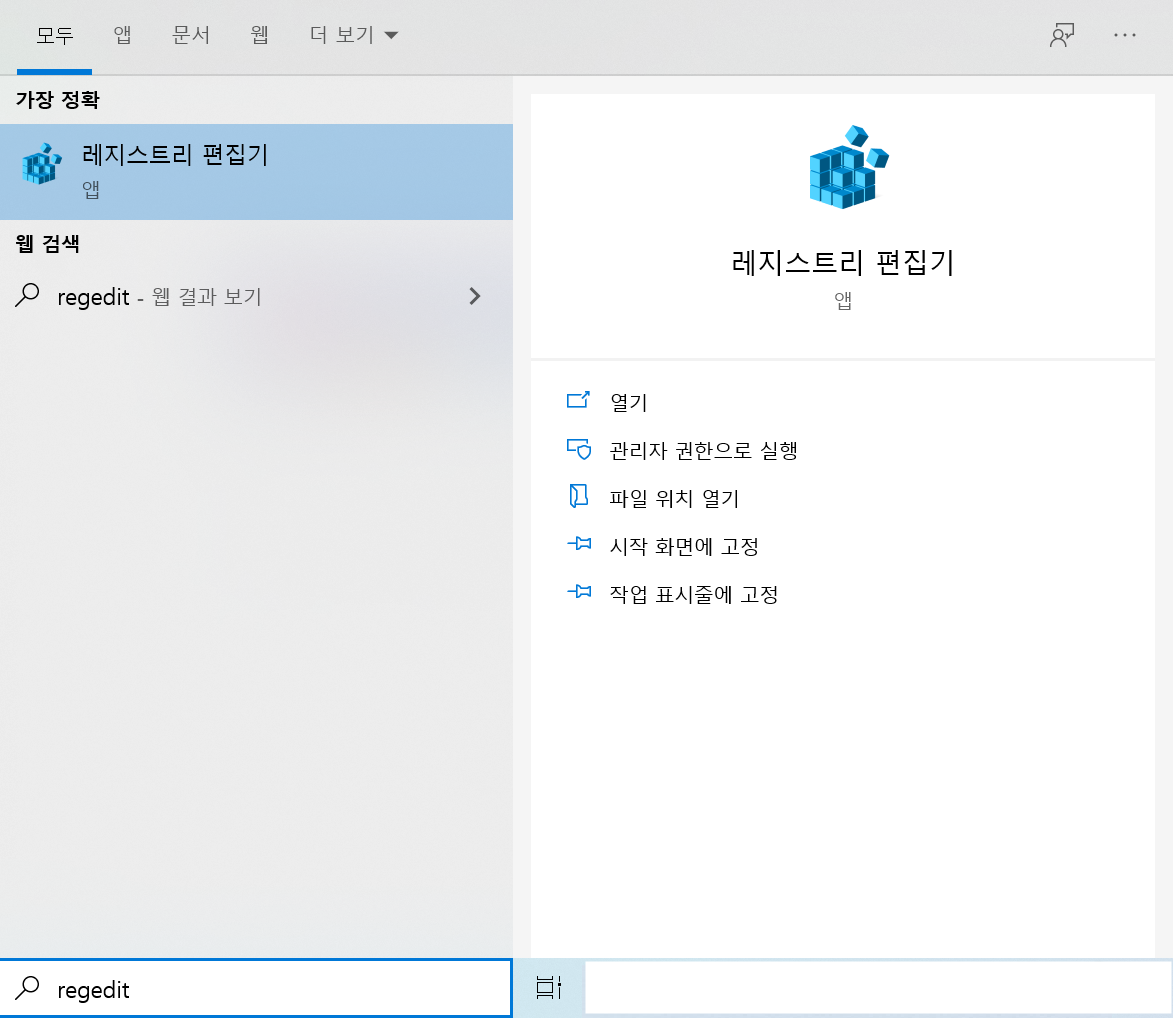The image size is (1173, 1018).
Task: Click the search magnifier icon in search box
Action: click(x=27, y=988)
